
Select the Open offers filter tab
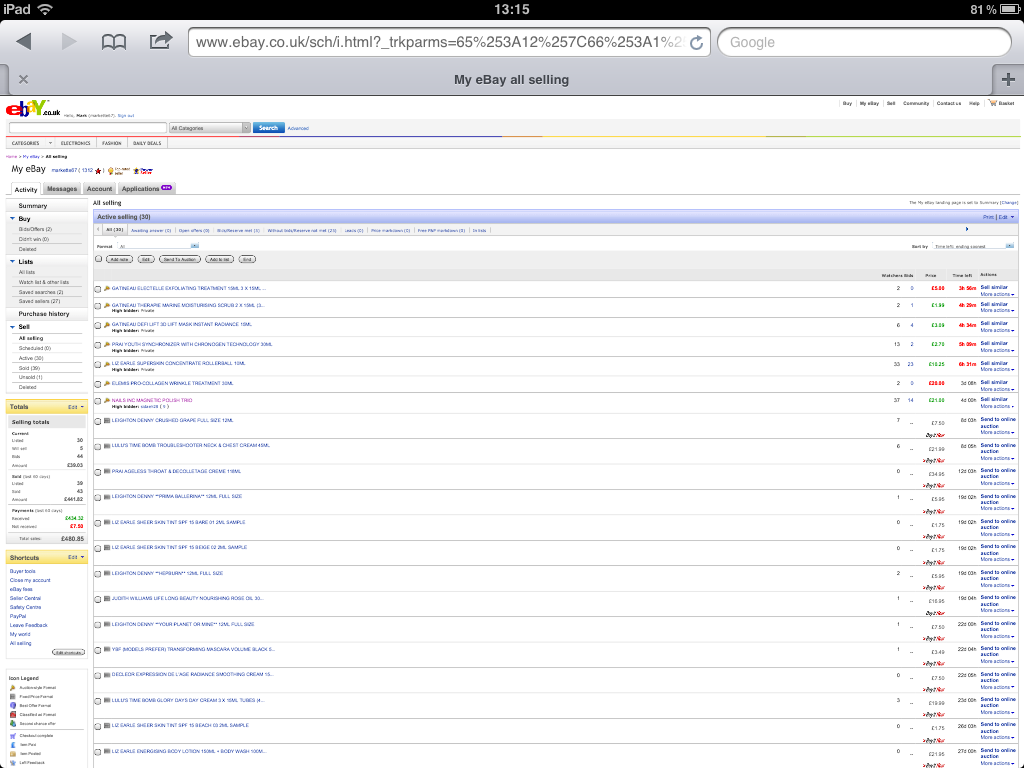point(194,231)
